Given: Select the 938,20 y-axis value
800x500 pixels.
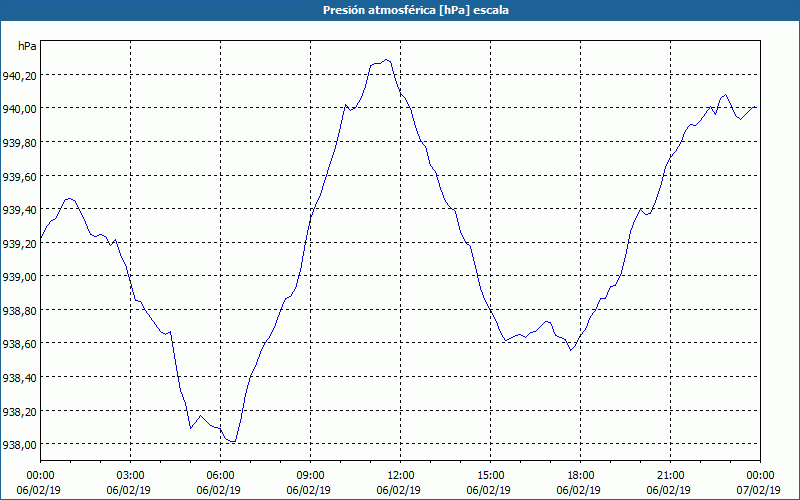Looking at the screenshot, I should pos(18,411).
